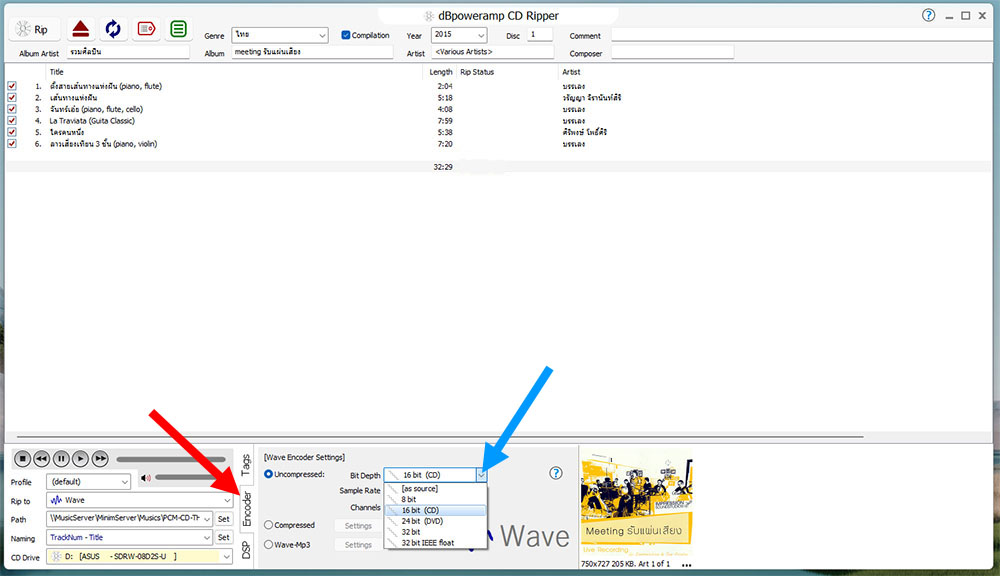Uncheck the track 4 La Traviata checkbox
This screenshot has height=576, width=1000.
(x=12, y=121)
